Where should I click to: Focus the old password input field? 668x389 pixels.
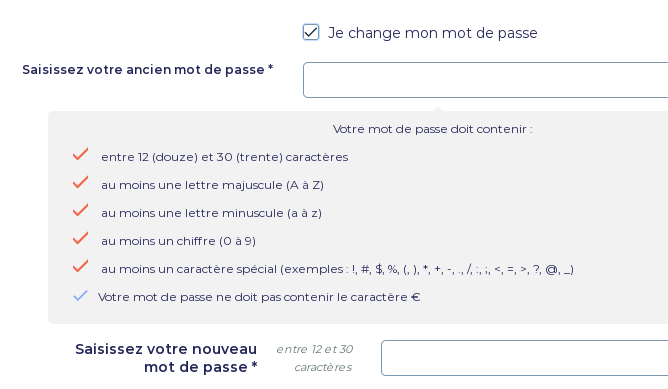[486, 80]
